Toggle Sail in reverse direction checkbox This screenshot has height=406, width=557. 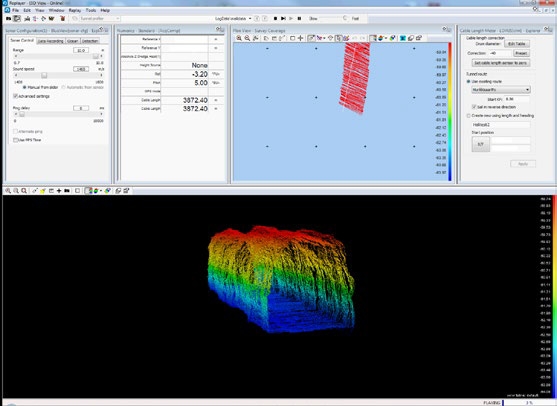click(x=474, y=107)
